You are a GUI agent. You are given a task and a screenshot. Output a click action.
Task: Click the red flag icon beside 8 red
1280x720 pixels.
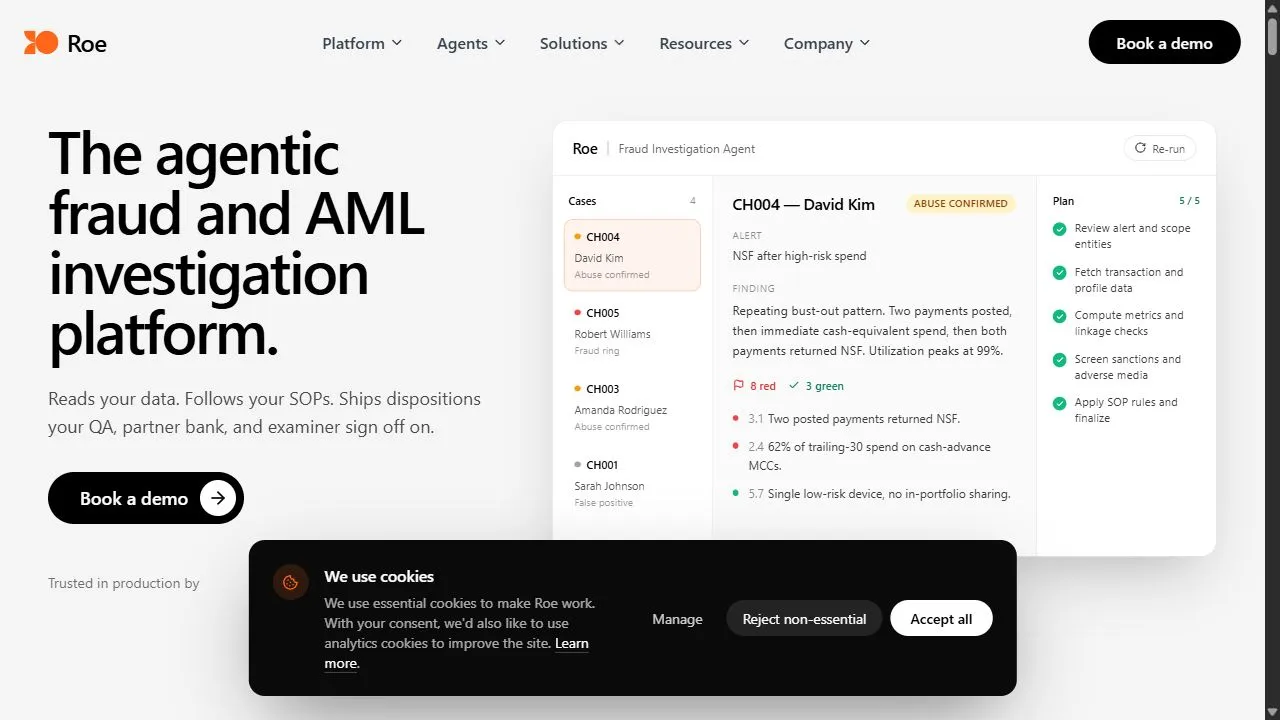[x=739, y=386]
